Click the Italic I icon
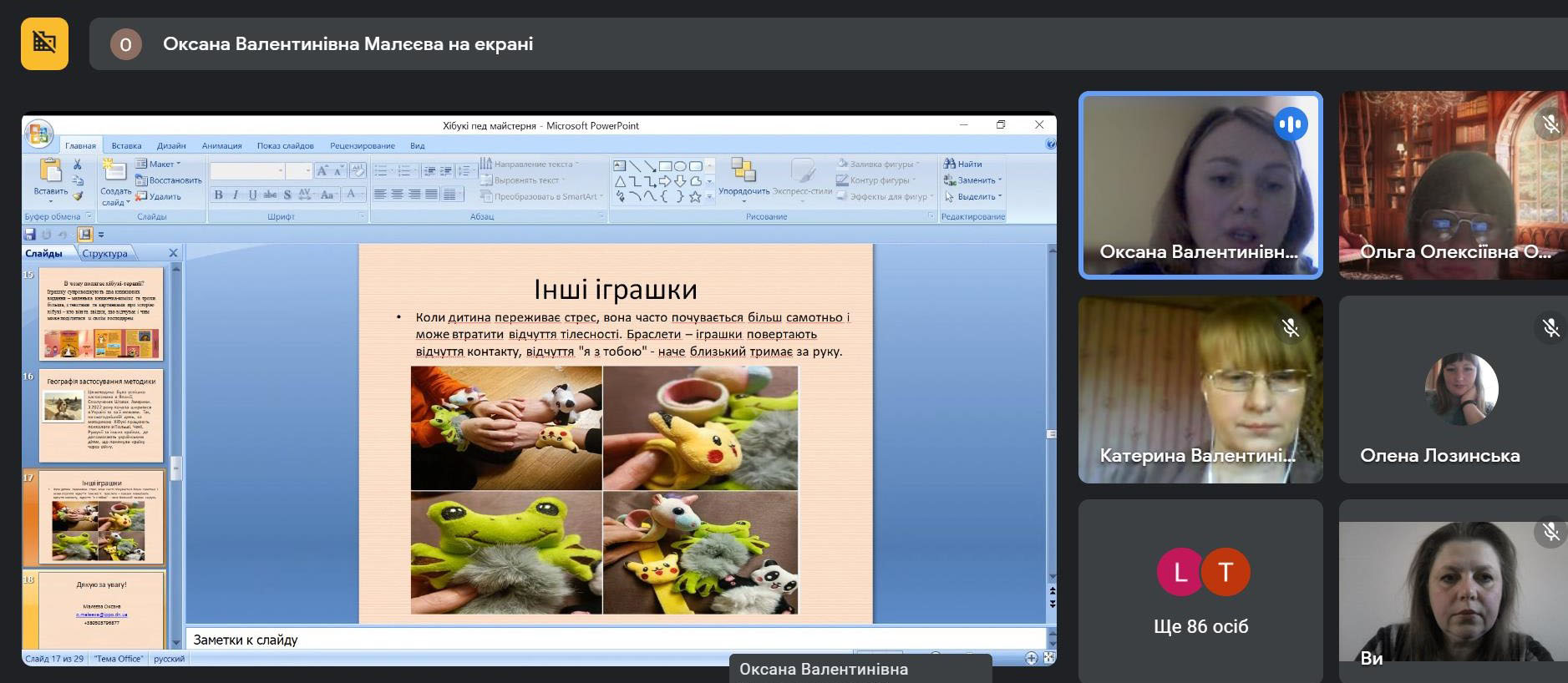 click(x=236, y=195)
